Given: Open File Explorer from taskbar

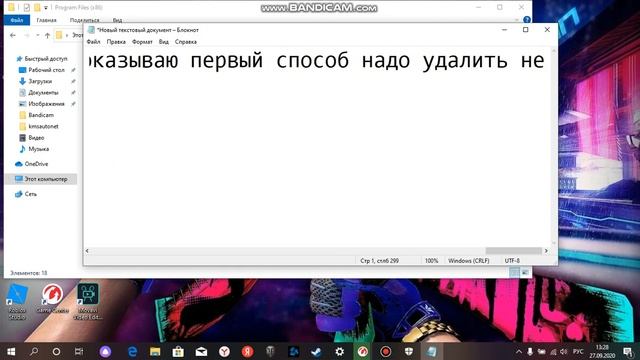Looking at the screenshot, I should (155, 351).
